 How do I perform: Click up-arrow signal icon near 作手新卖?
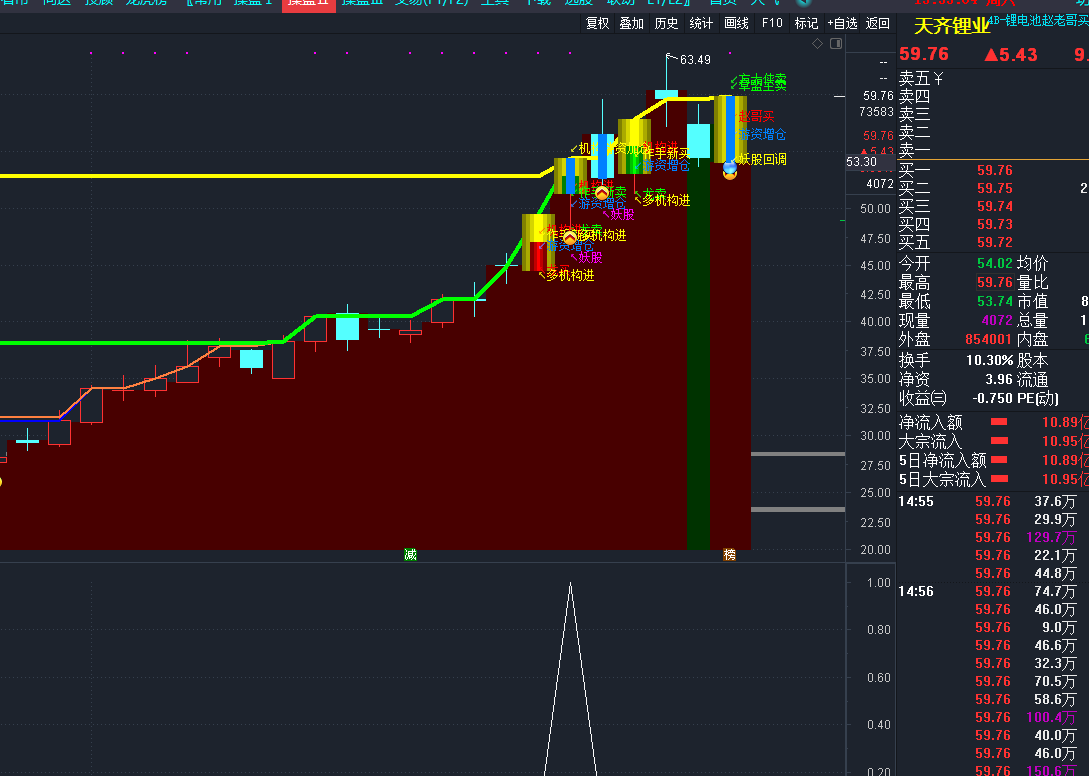pyautogui.click(x=602, y=193)
